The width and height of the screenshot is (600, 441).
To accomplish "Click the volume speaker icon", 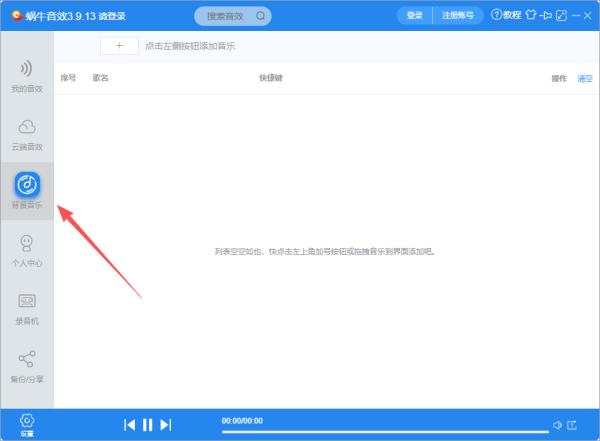I will tap(558, 425).
